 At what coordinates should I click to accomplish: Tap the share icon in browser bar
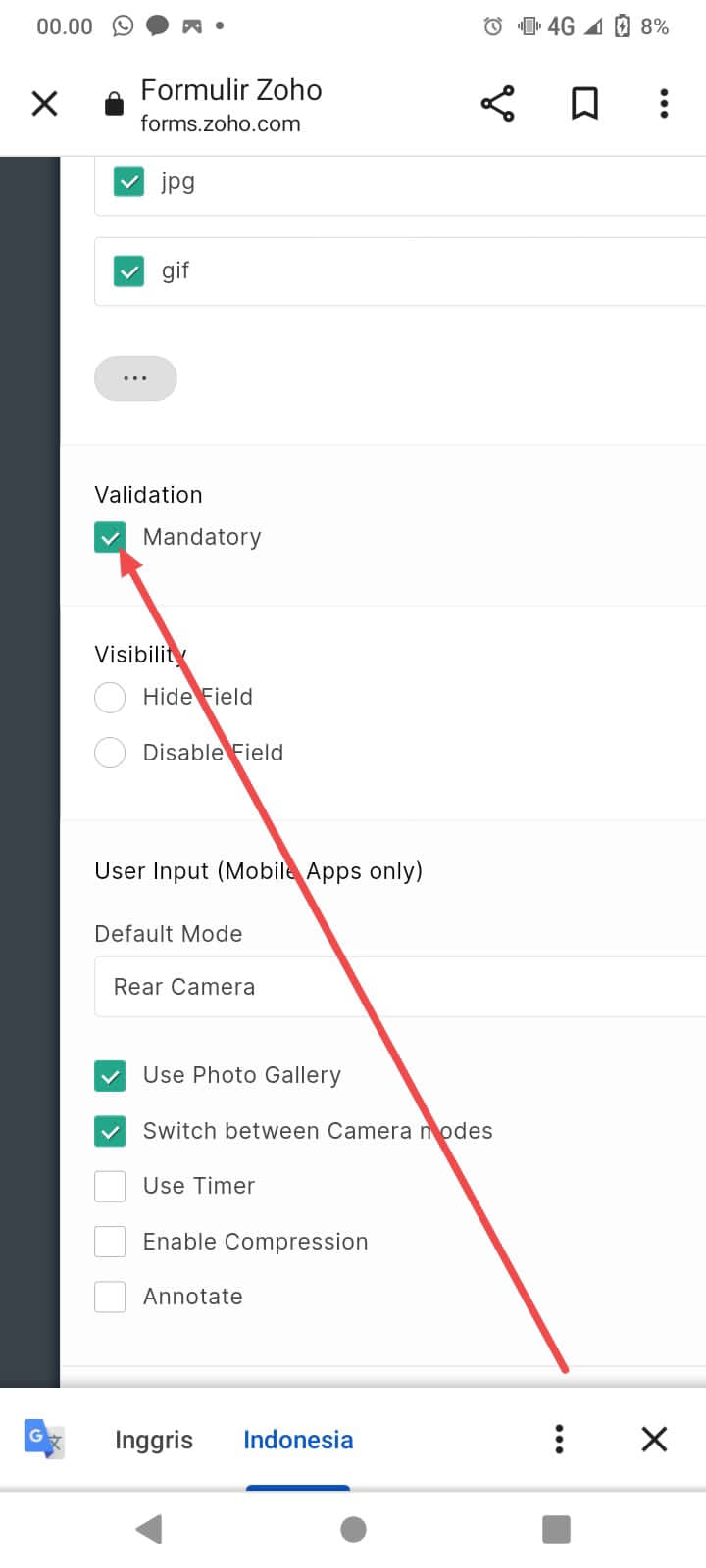497,103
